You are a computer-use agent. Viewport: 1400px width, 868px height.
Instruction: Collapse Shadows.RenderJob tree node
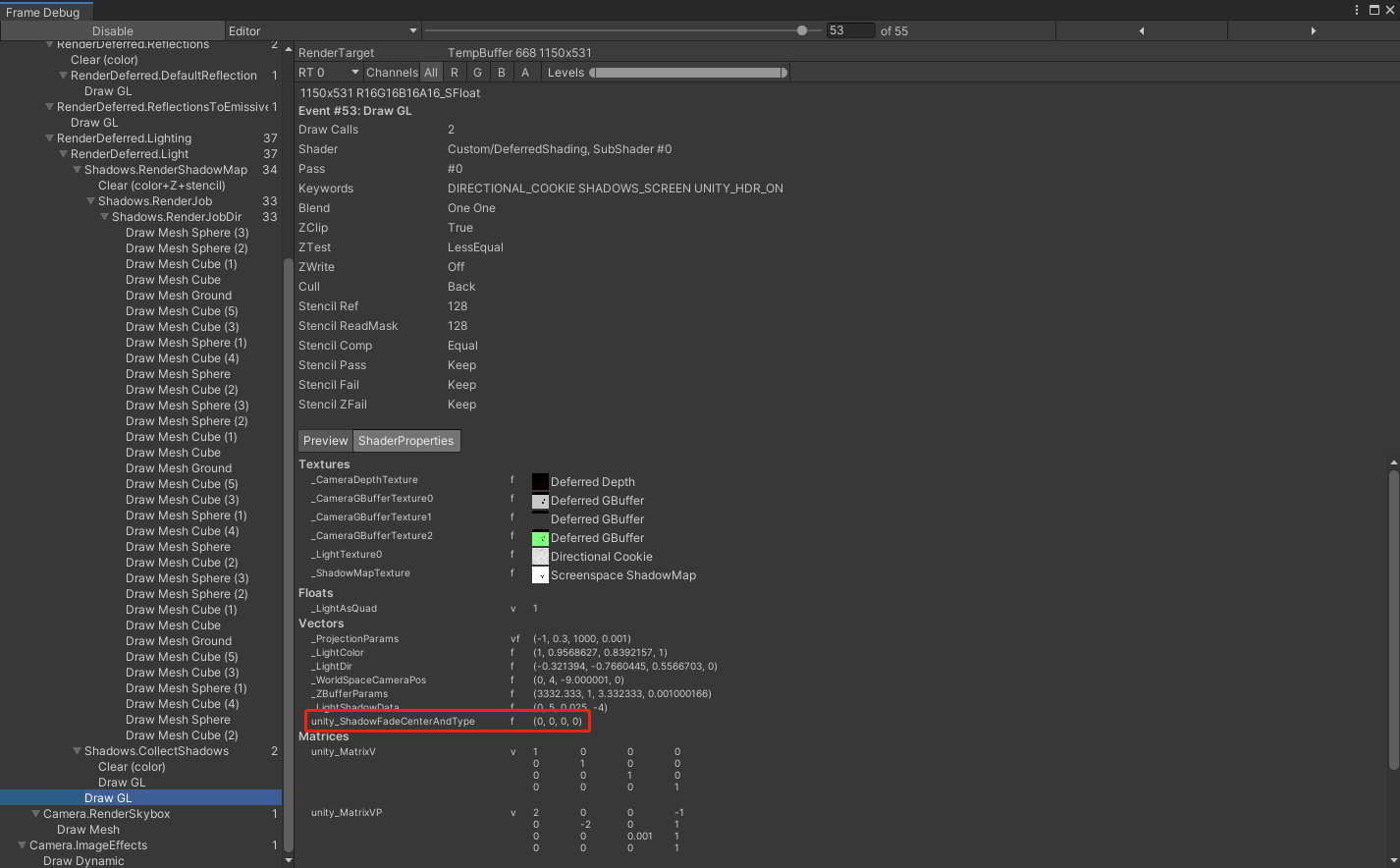[x=90, y=201]
